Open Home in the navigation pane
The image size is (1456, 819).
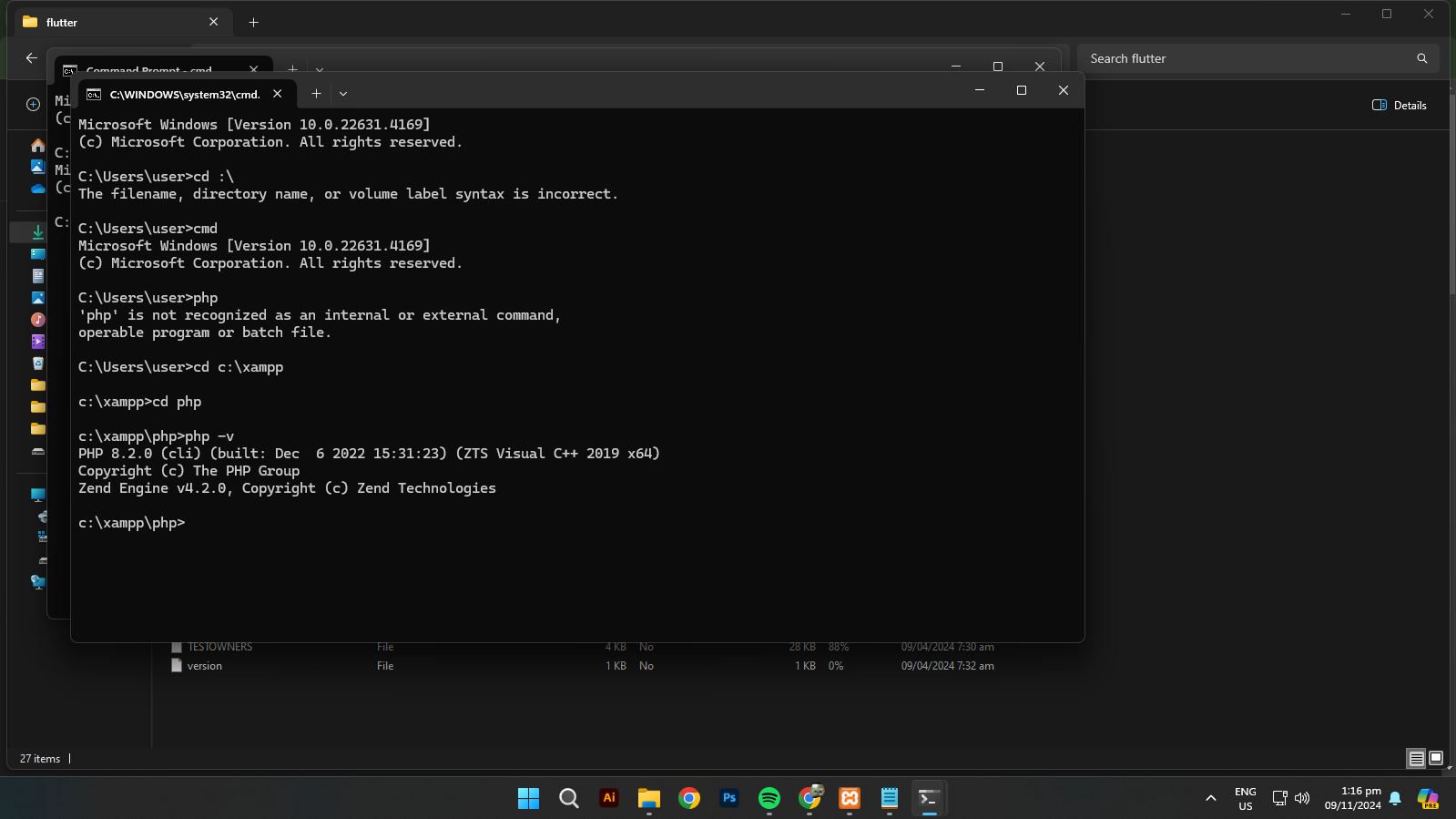[x=37, y=146]
